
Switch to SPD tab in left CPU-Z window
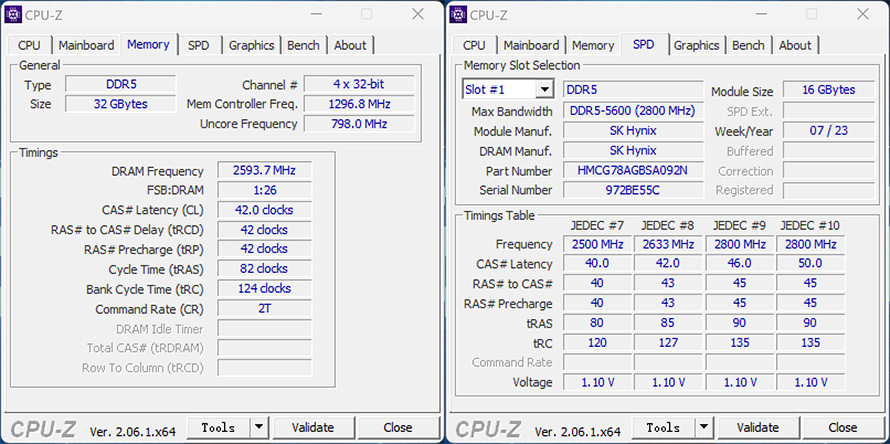tap(198, 45)
